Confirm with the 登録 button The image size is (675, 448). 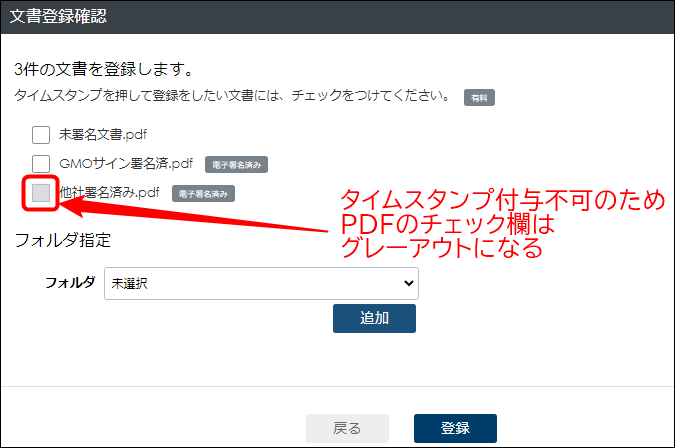pyautogui.click(x=455, y=428)
